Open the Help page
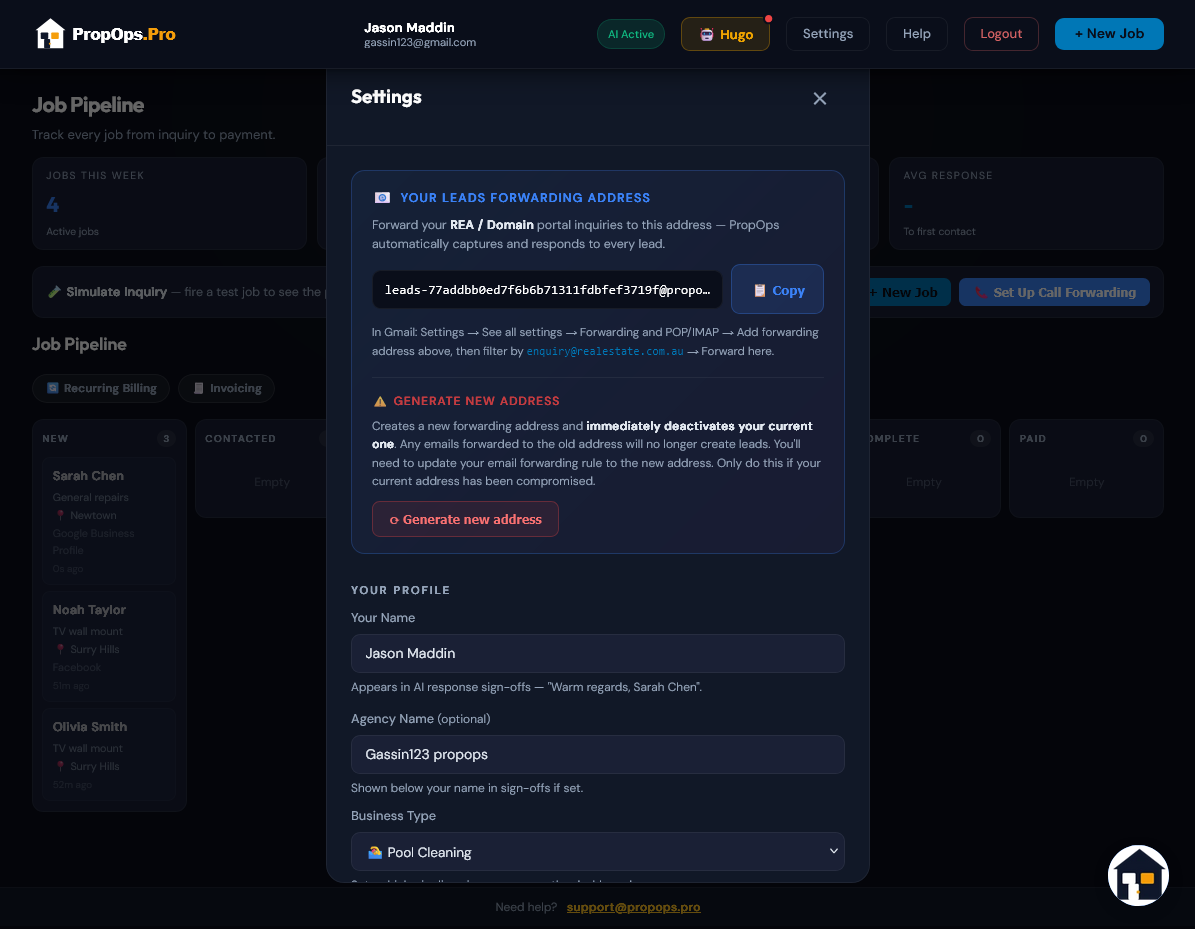The image size is (1195, 929). (916, 34)
